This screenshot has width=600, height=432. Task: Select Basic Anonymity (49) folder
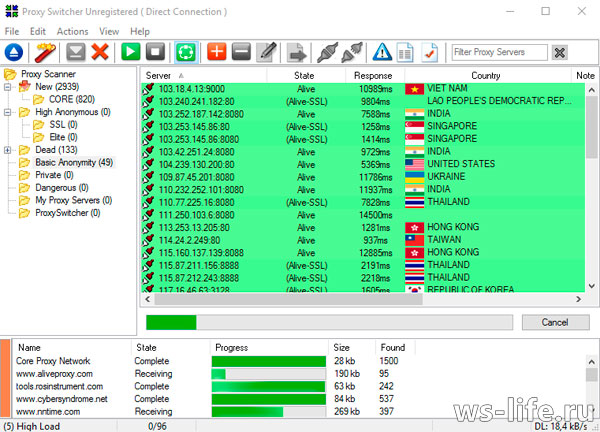(x=74, y=163)
